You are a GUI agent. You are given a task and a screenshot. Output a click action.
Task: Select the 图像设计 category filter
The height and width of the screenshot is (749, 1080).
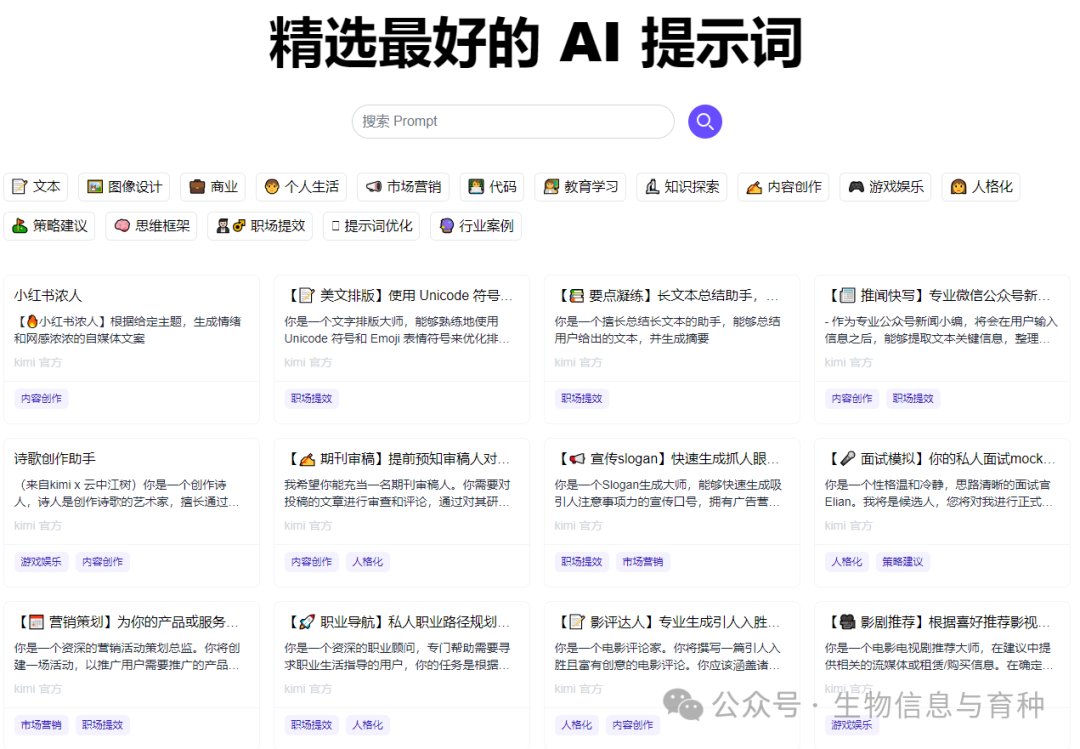123,187
